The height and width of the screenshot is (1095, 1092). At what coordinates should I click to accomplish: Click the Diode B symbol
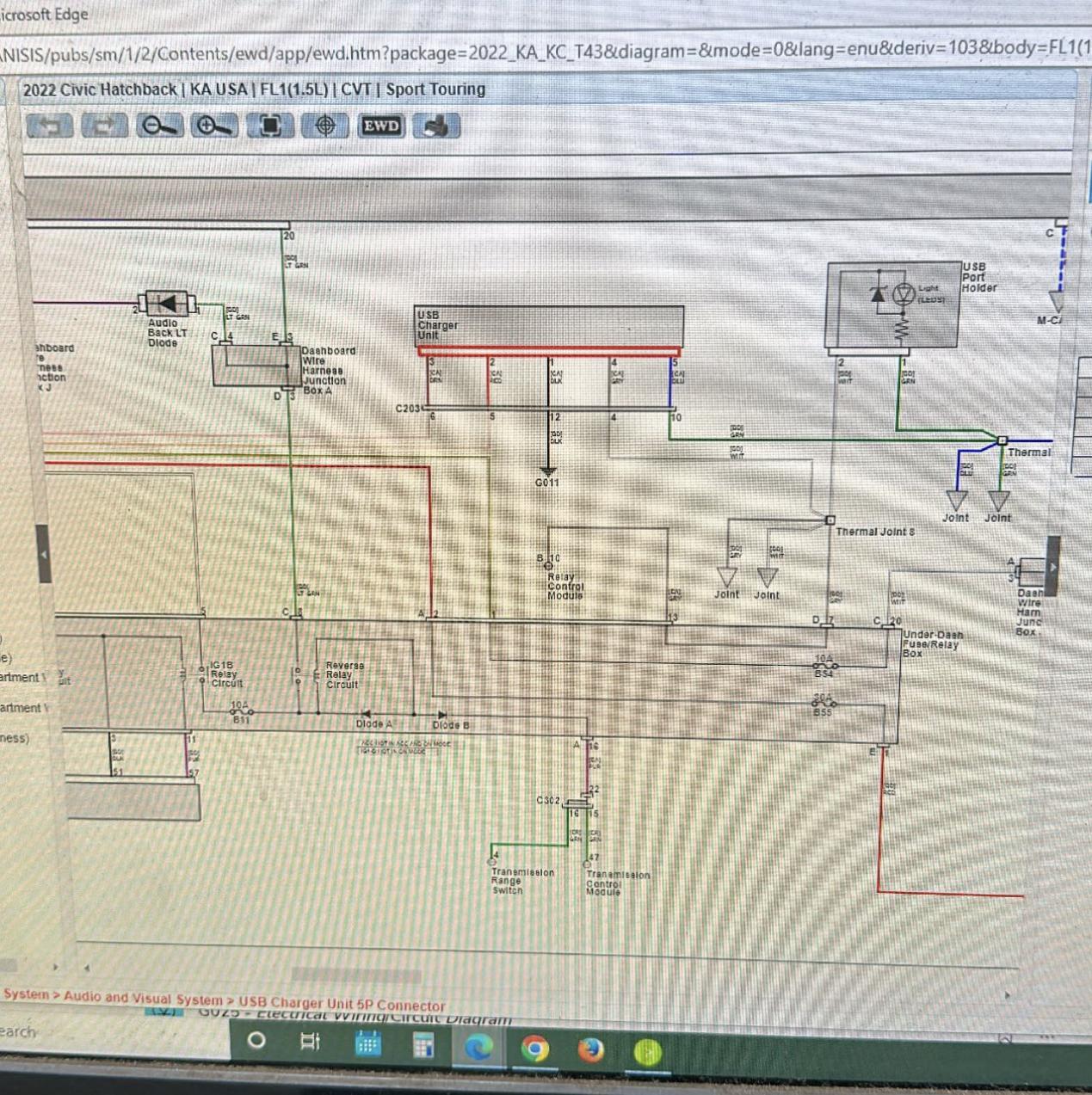[441, 715]
